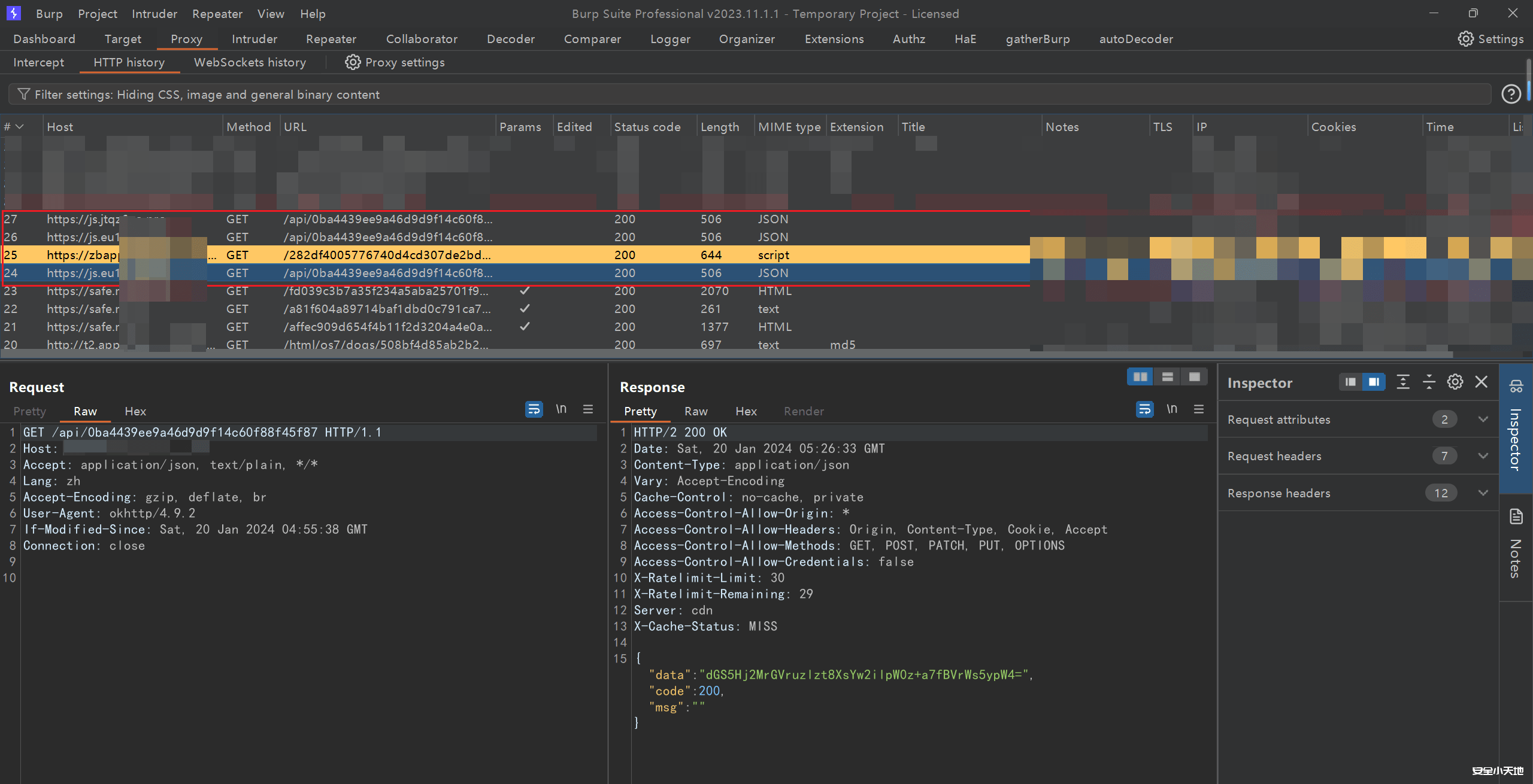The image size is (1533, 784).
Task: Click Request editor options menu icon
Action: [x=588, y=409]
